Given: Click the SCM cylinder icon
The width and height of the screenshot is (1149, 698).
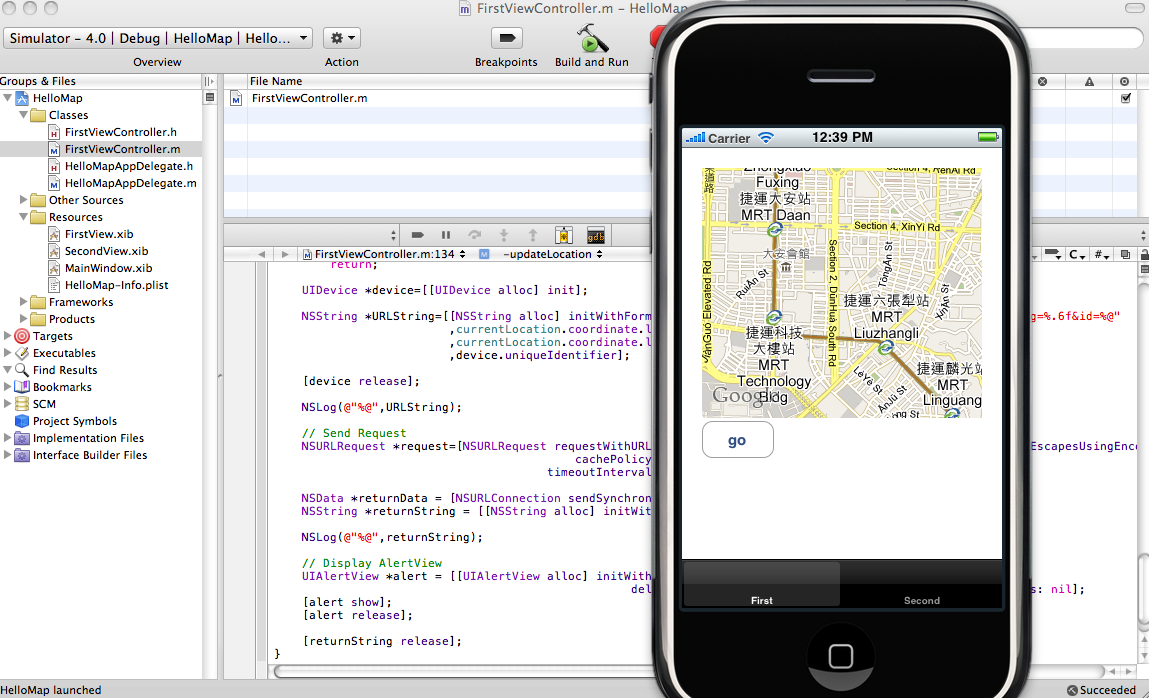Looking at the screenshot, I should tap(22, 404).
